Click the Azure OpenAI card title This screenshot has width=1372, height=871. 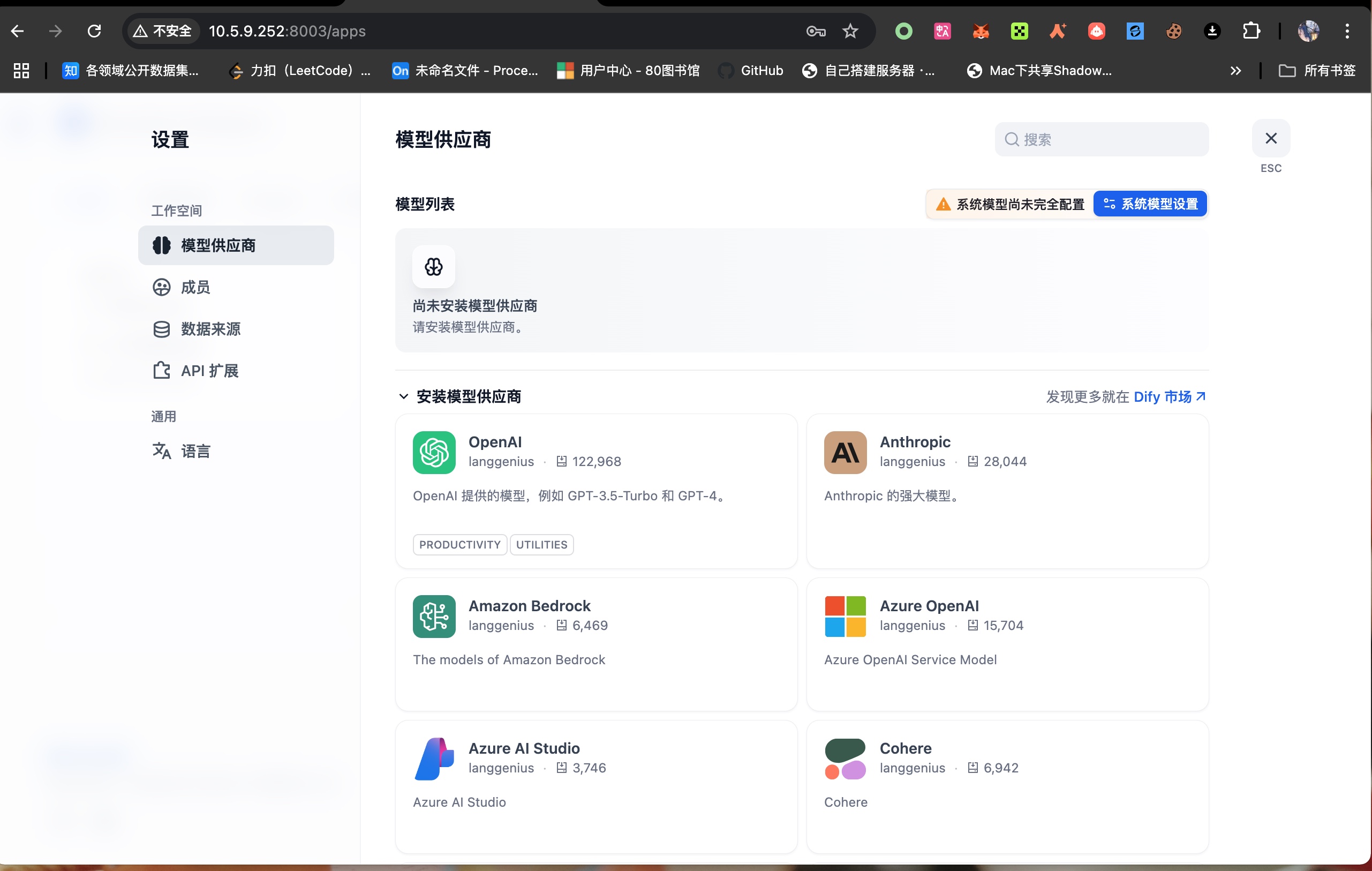(x=929, y=606)
